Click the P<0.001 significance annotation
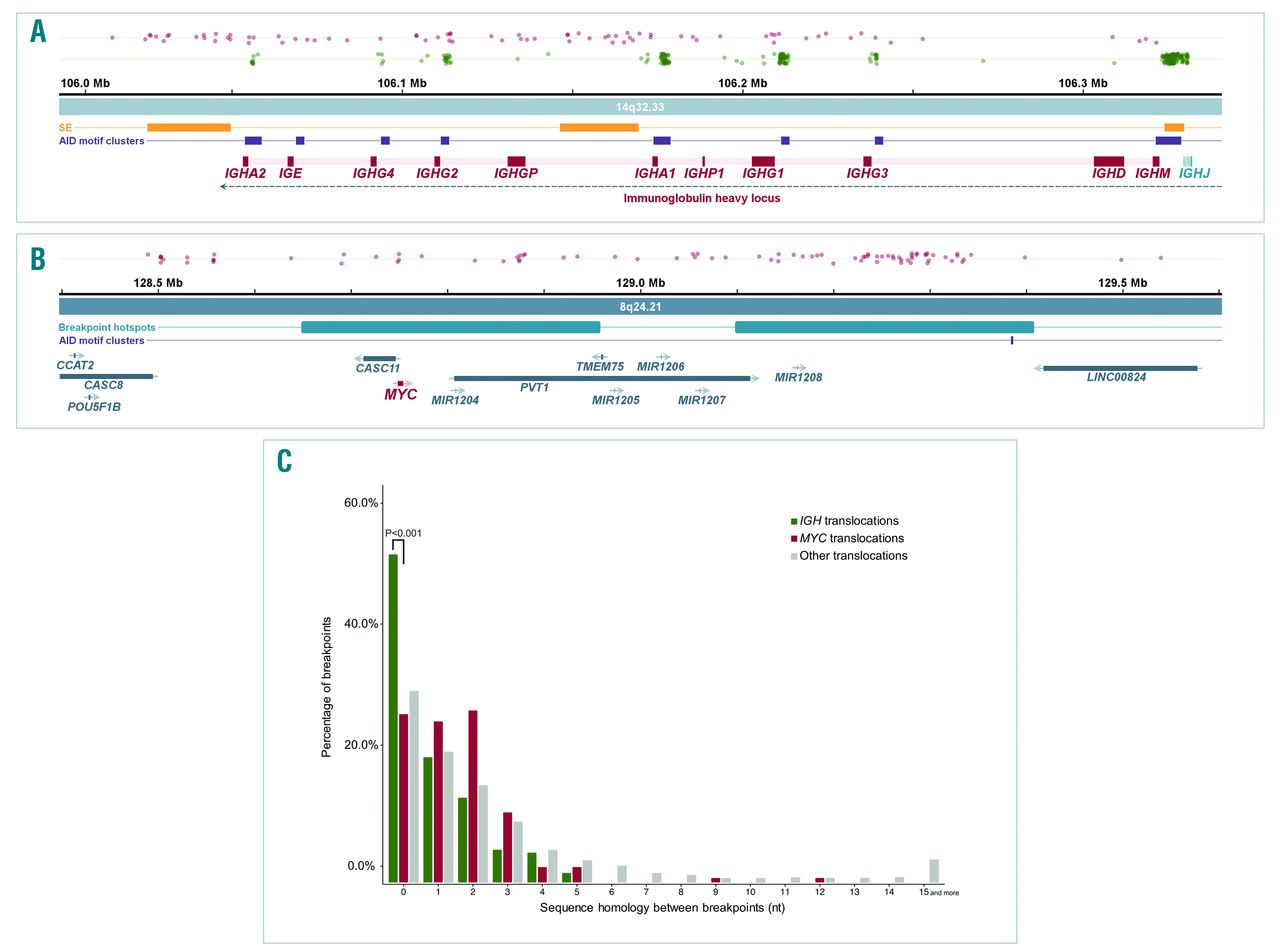Viewport: 1280px width, 952px height. (403, 533)
